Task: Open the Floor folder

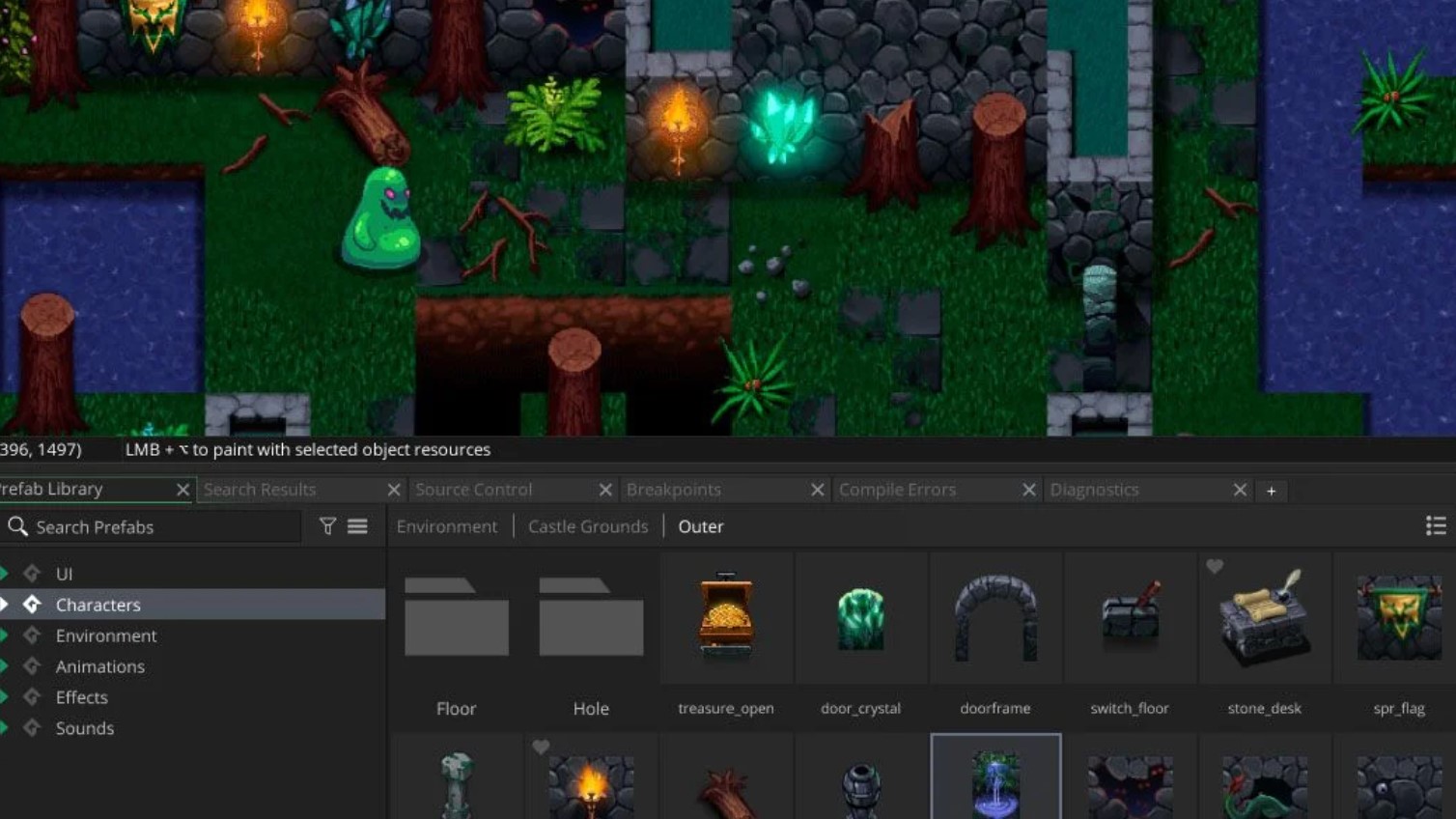Action: [x=456, y=617]
